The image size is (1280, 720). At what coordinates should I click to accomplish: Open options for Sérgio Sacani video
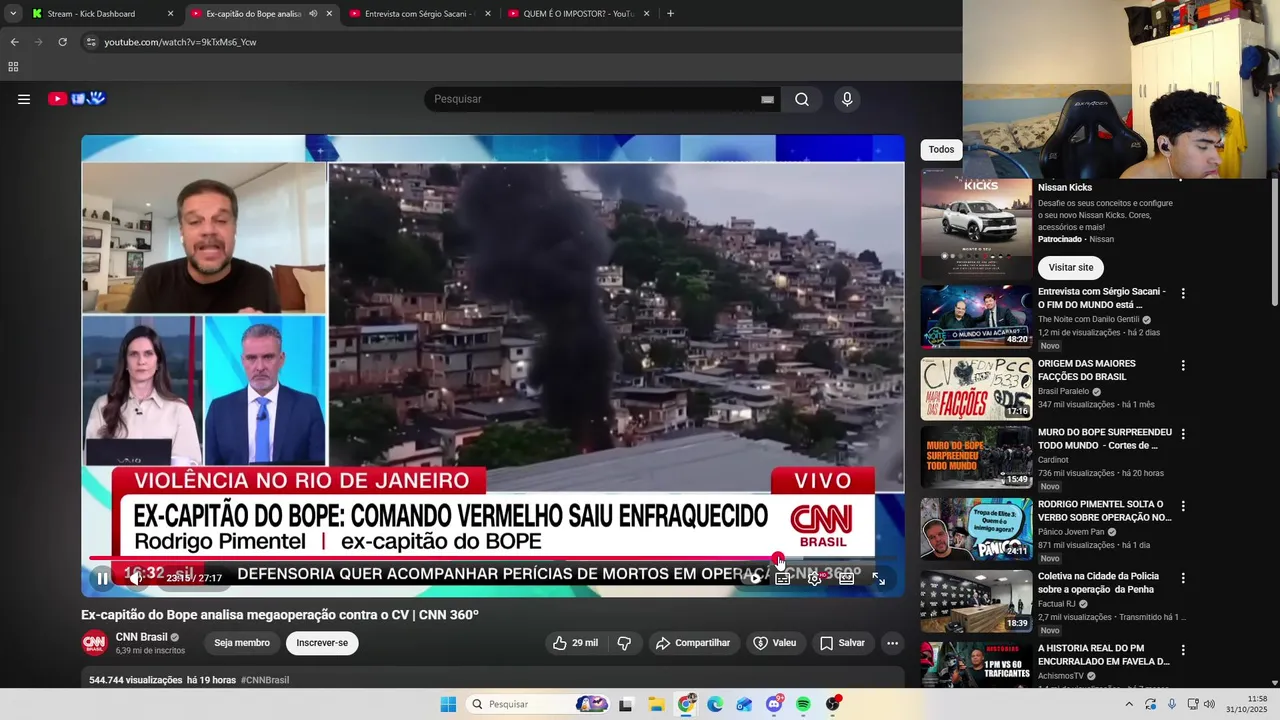(1183, 294)
